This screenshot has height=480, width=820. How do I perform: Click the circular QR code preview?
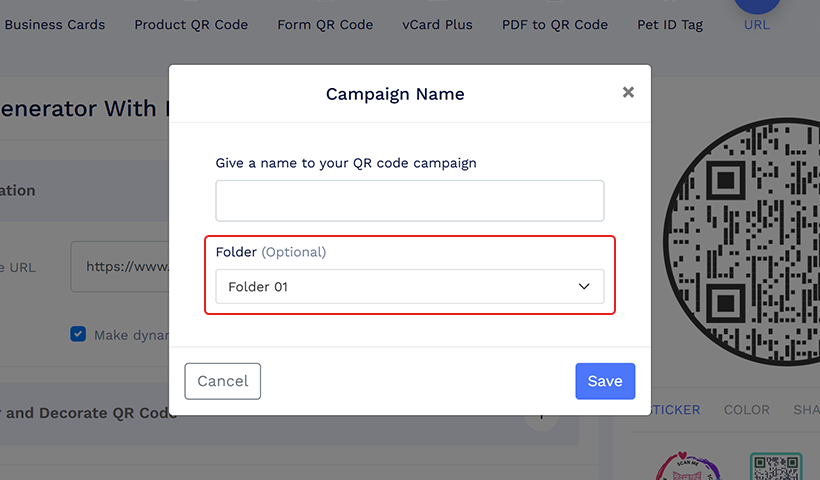click(743, 241)
